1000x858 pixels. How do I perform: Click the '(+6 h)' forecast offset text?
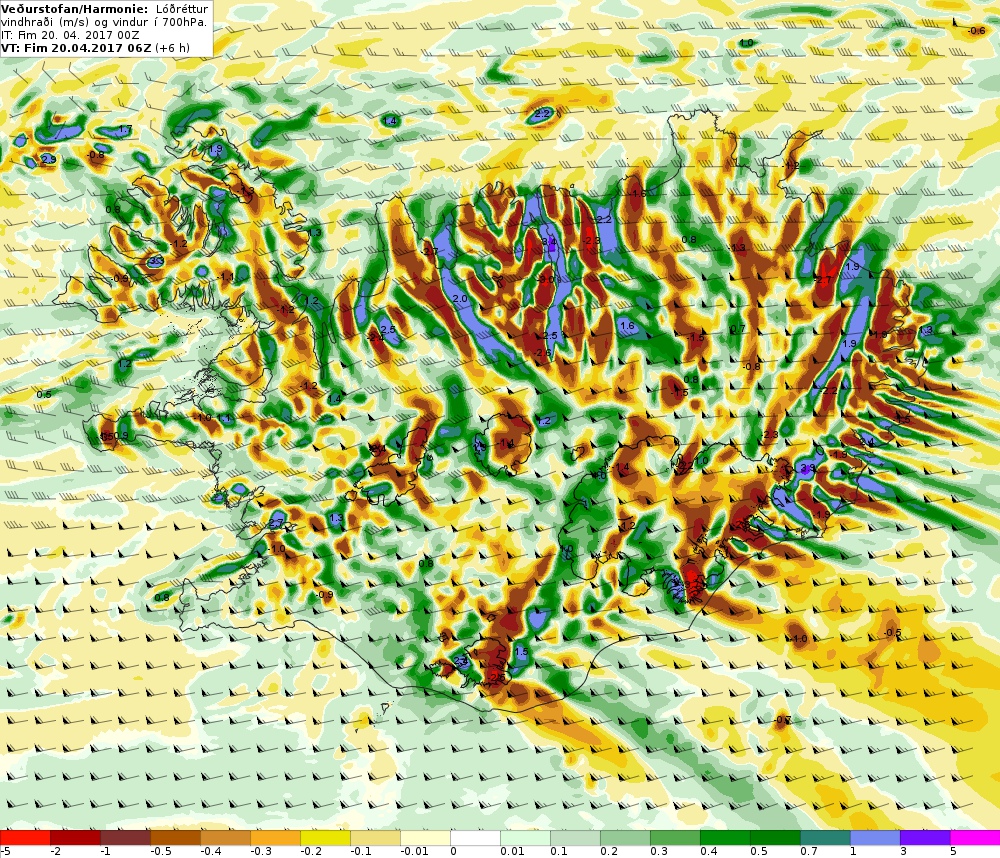click(x=172, y=47)
